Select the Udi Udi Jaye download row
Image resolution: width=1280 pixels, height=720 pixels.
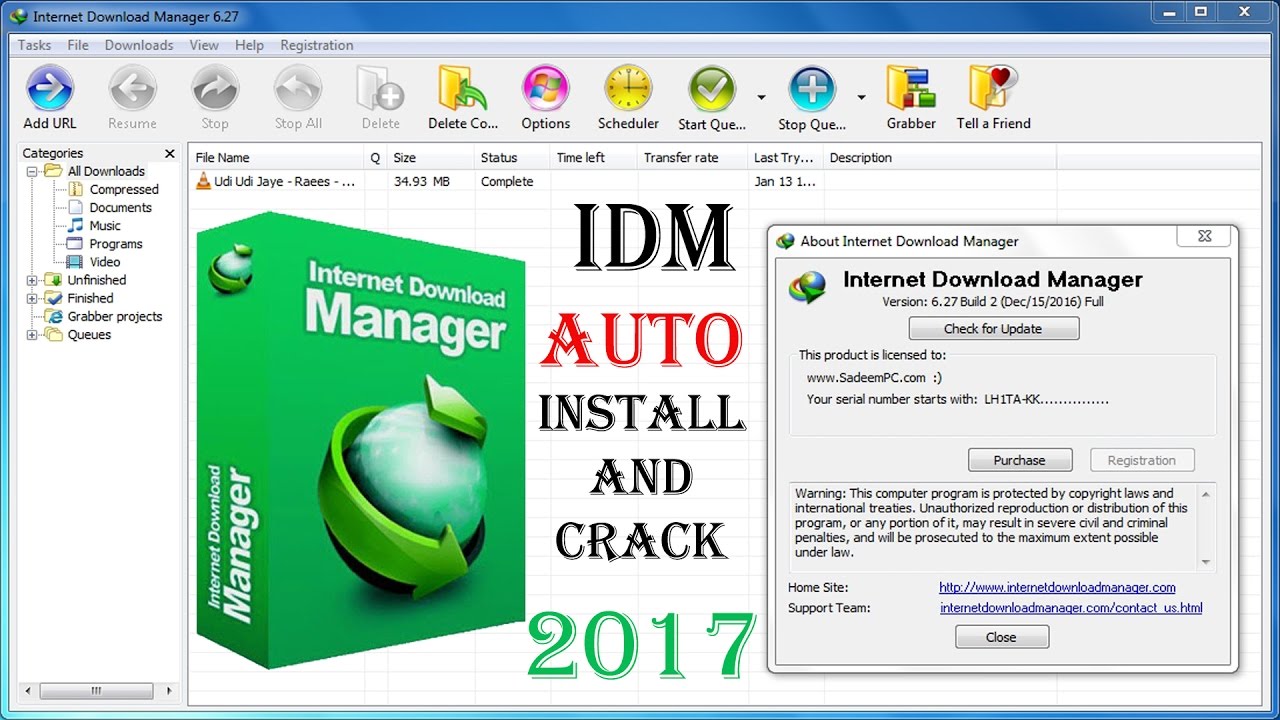click(x=620, y=181)
